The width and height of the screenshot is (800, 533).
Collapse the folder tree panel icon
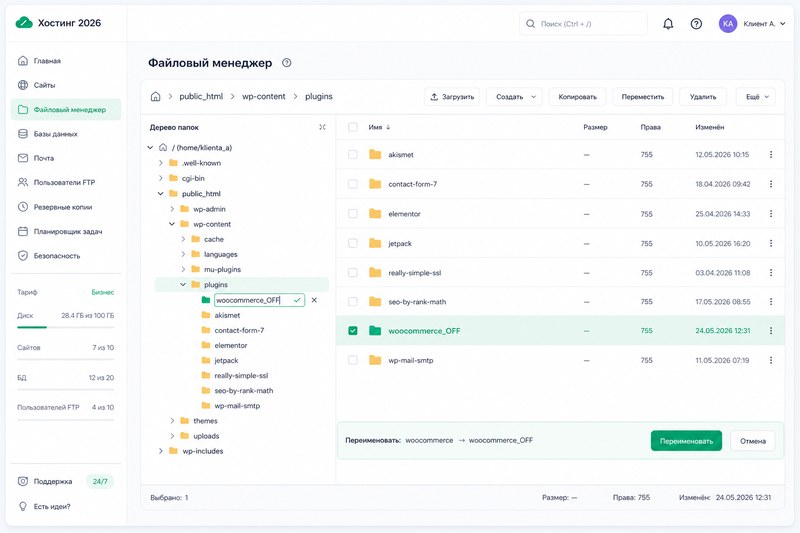coord(322,127)
